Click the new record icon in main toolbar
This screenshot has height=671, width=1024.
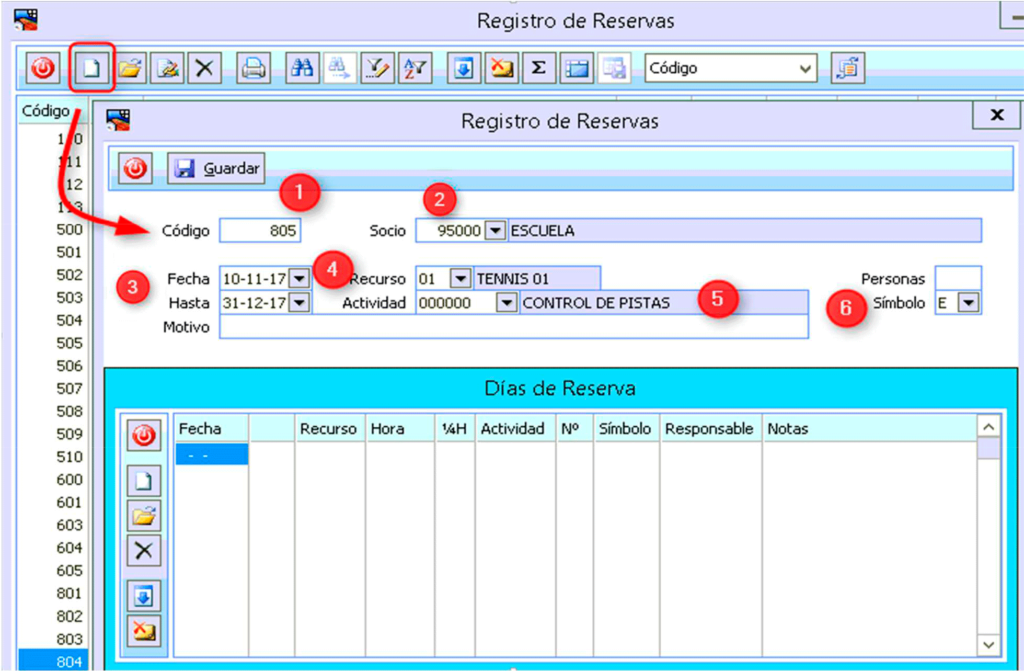(91, 69)
